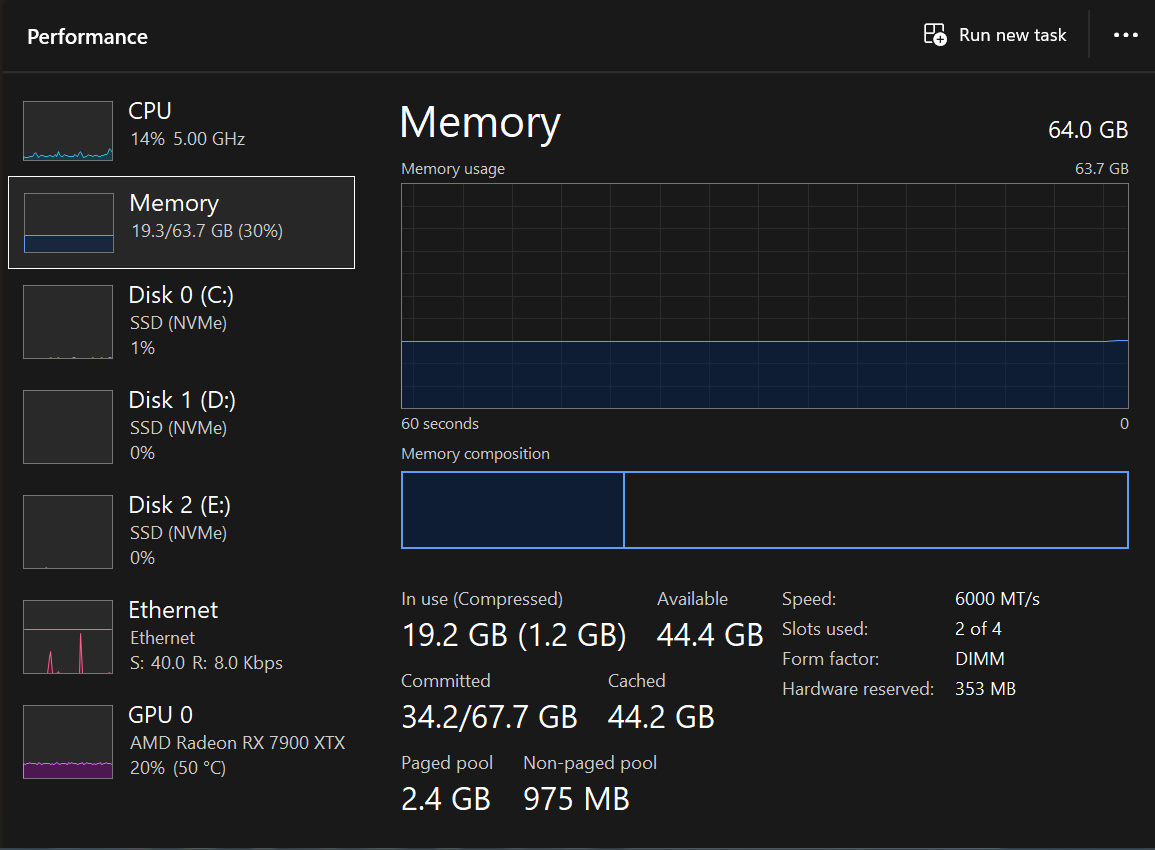Click the Slots used value 2 of 4
The width and height of the screenshot is (1155, 850).
tap(978, 629)
